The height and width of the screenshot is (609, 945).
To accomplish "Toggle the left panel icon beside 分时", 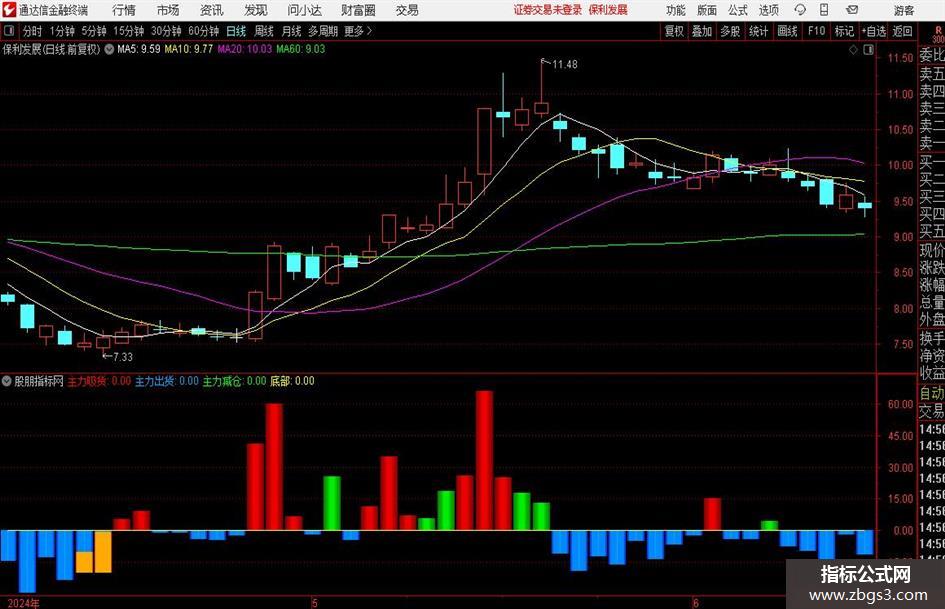I will [x=8, y=31].
